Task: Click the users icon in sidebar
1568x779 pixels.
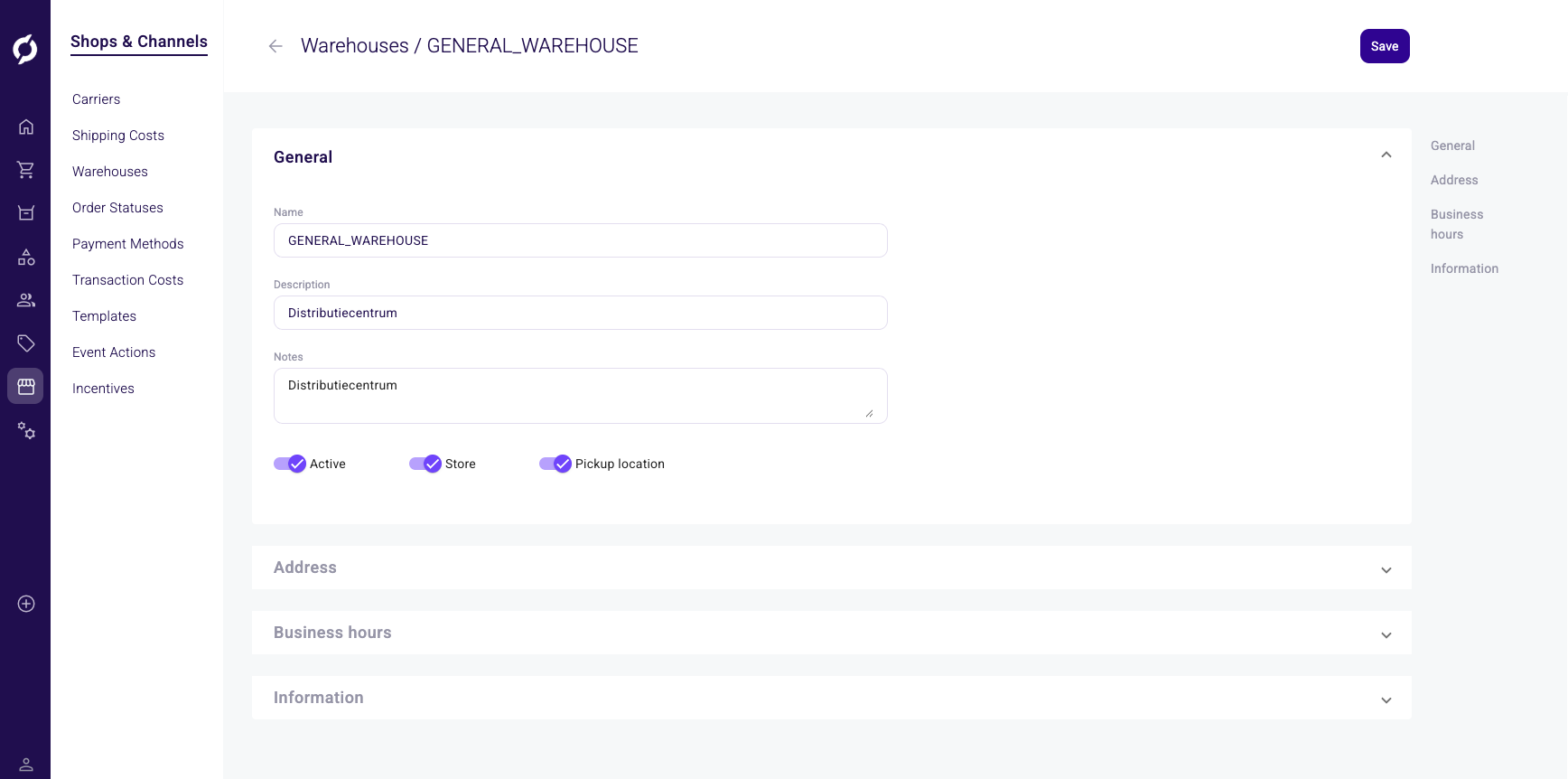Action: (x=26, y=300)
